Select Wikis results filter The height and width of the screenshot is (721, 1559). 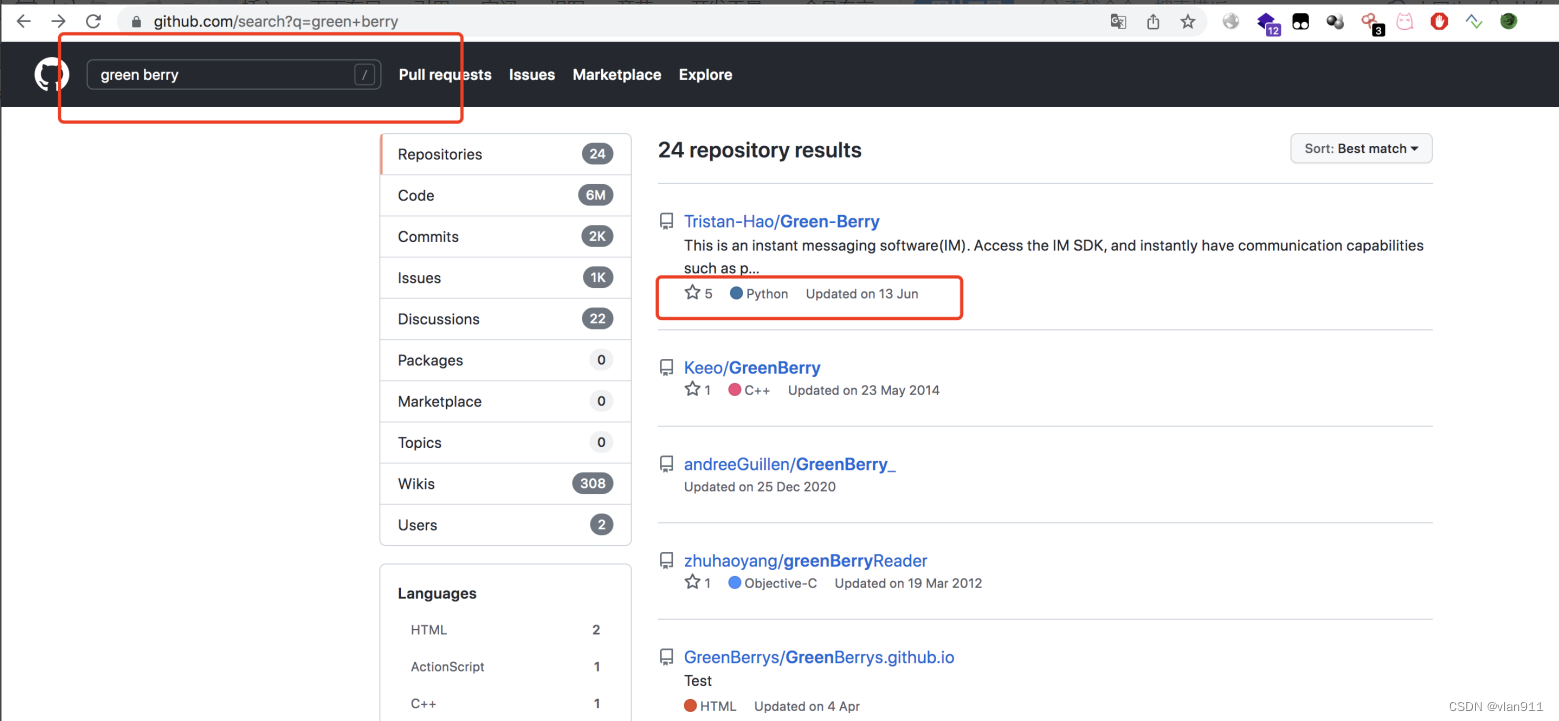point(506,483)
